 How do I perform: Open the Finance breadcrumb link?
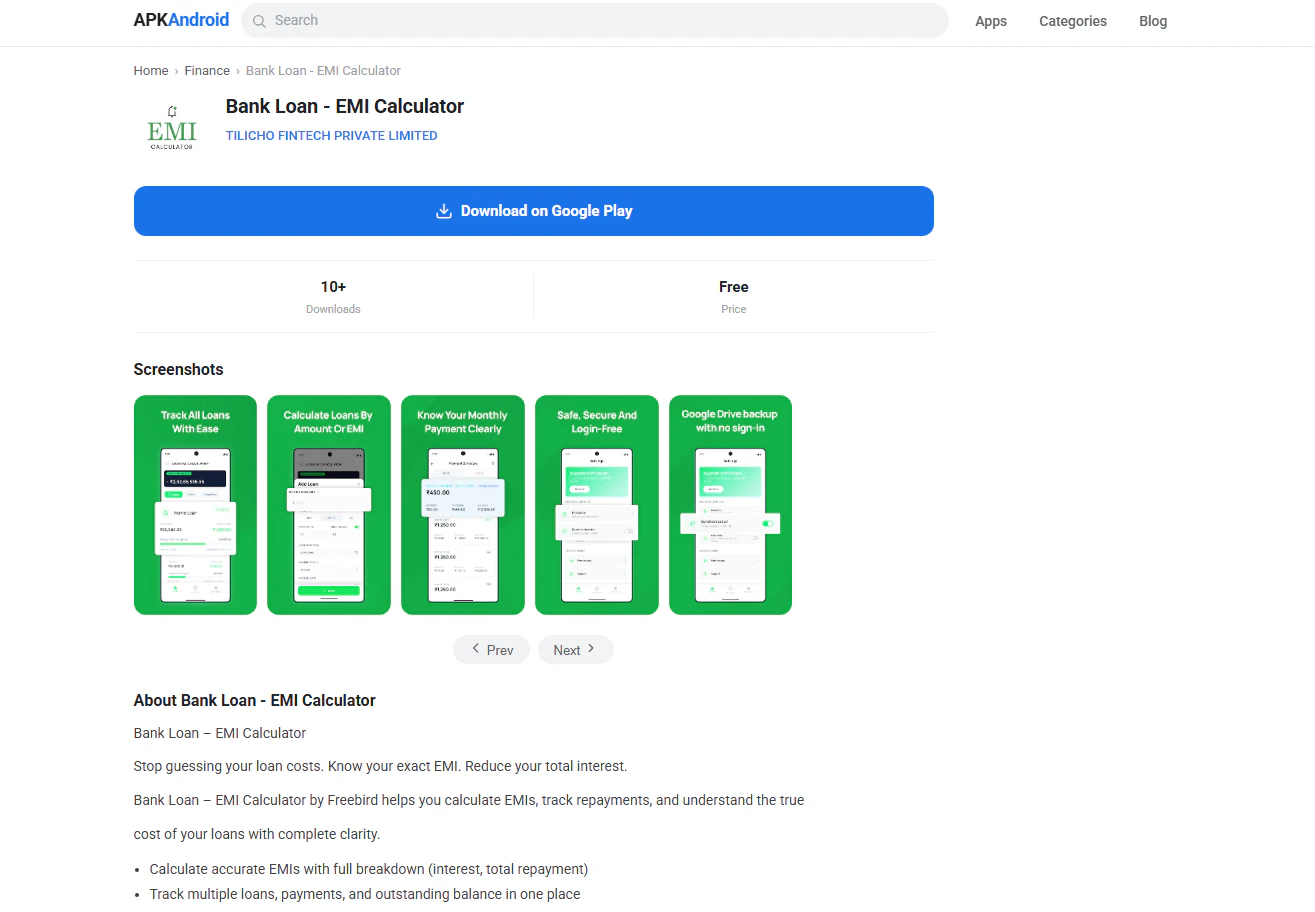(207, 71)
